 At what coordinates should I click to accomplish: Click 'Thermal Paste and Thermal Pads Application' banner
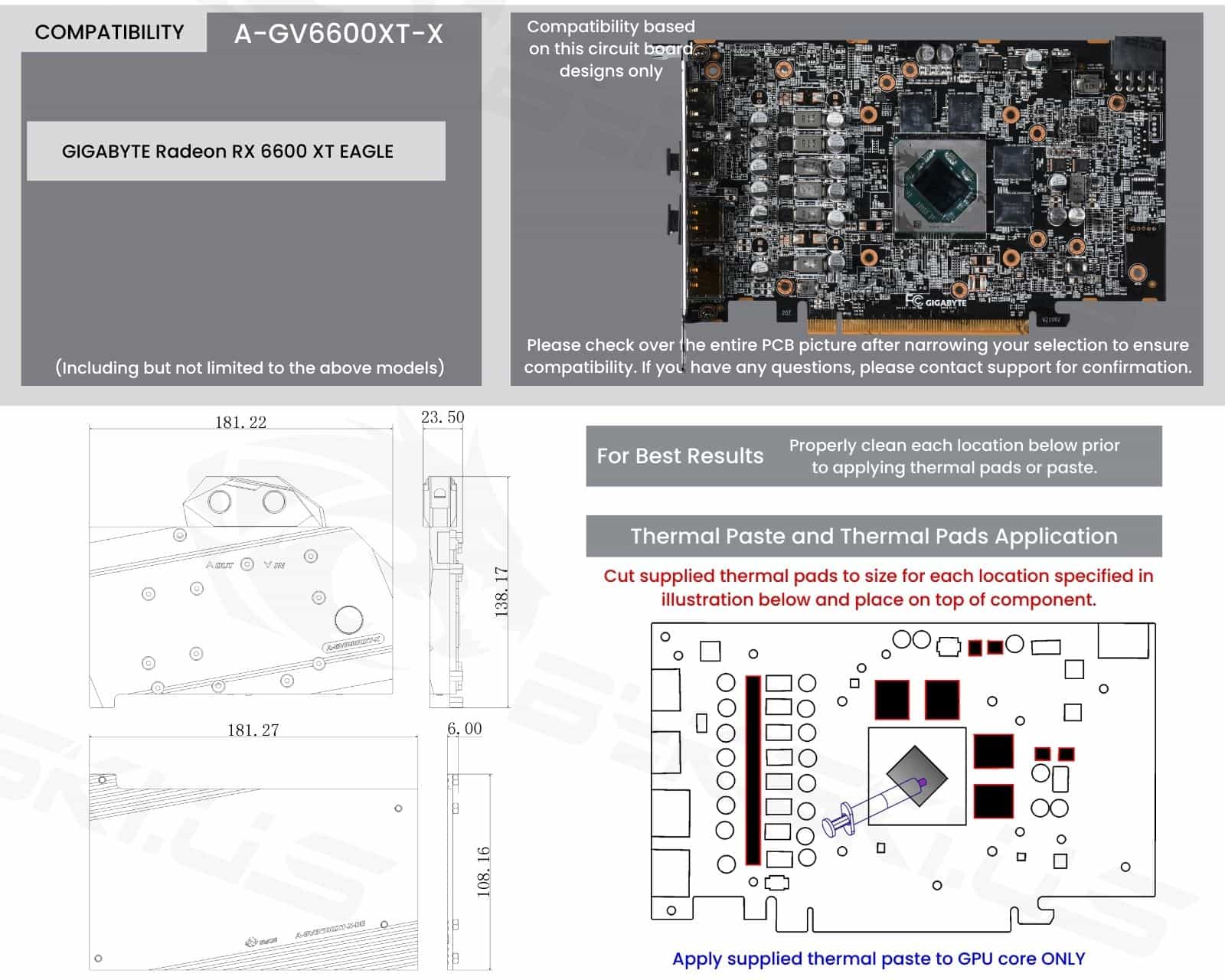click(874, 536)
